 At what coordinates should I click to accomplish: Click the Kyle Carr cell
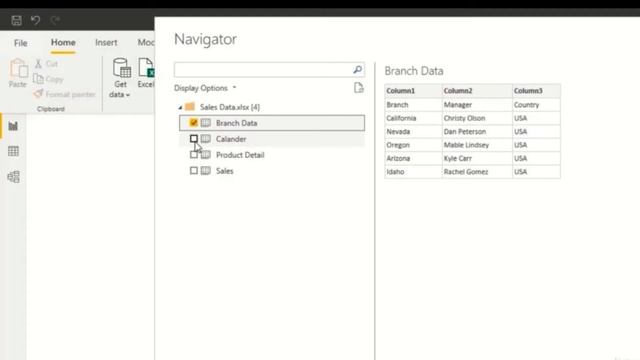(x=477, y=158)
